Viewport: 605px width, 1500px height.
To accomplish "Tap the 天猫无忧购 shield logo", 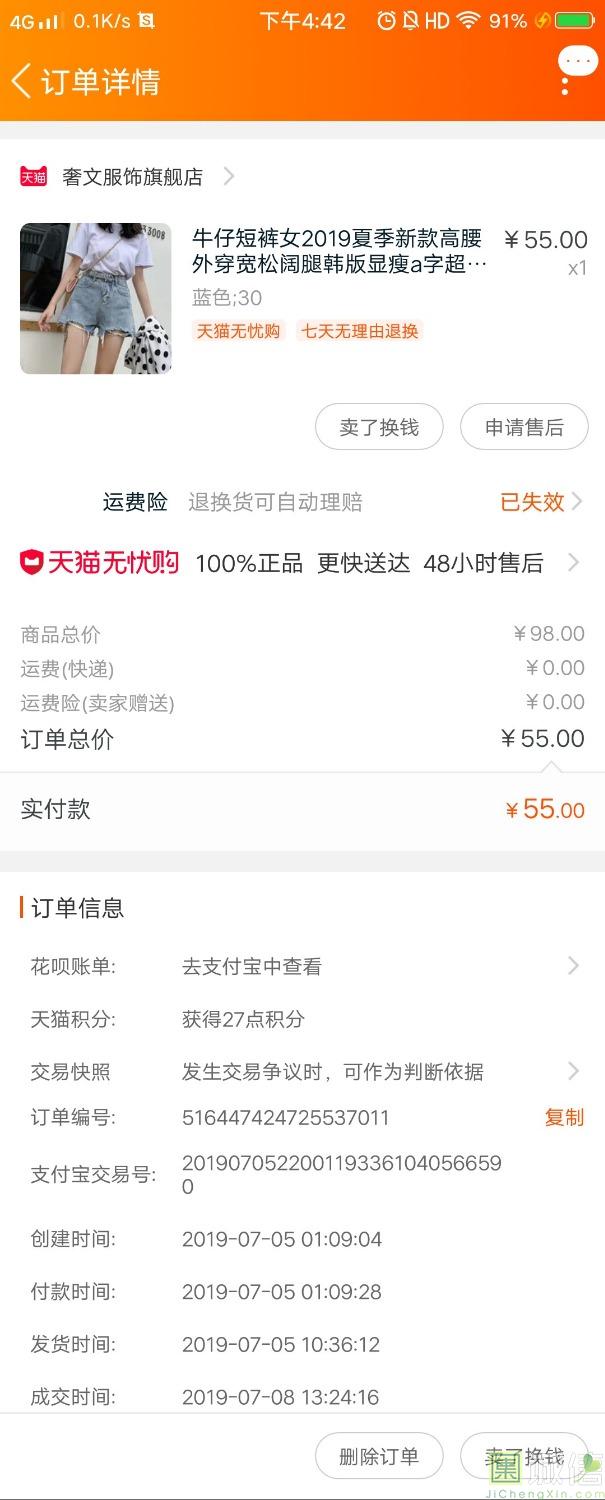I will [32, 563].
